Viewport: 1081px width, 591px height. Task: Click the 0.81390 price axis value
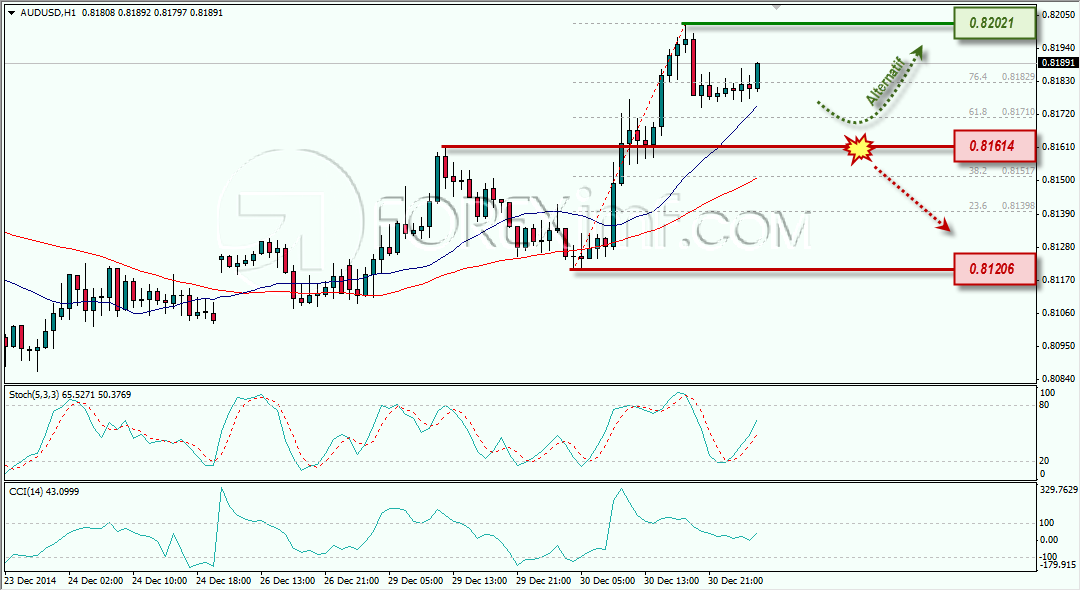pos(1058,214)
